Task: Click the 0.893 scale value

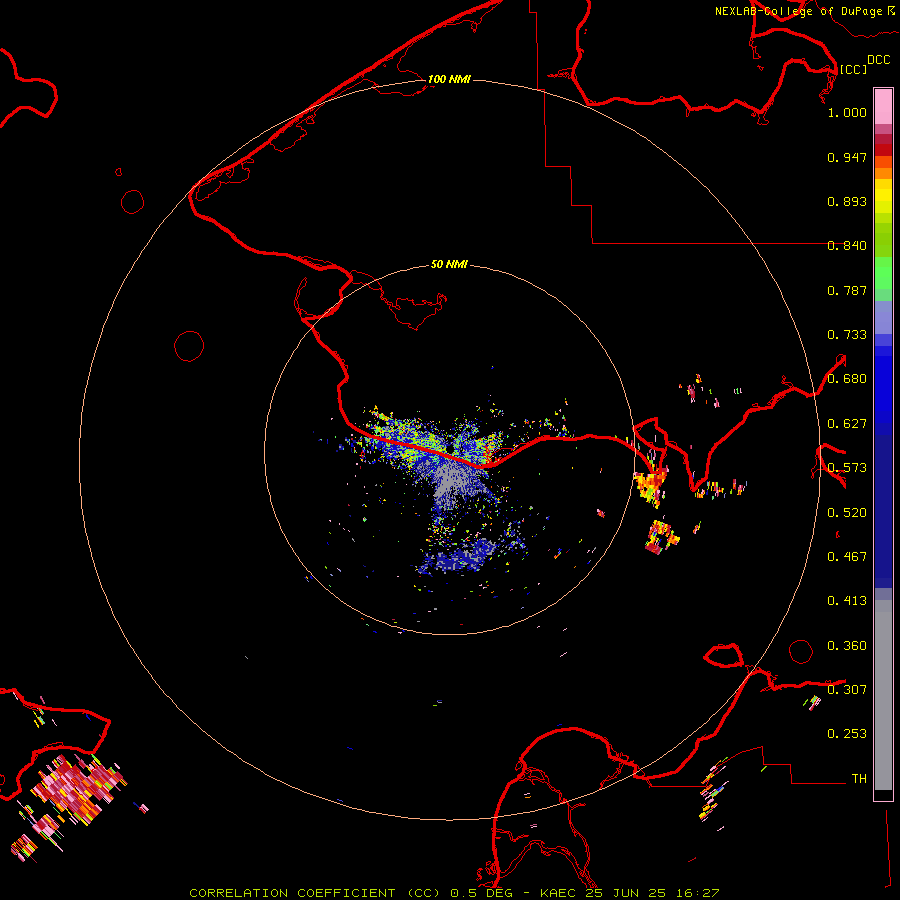Action: 847,201
